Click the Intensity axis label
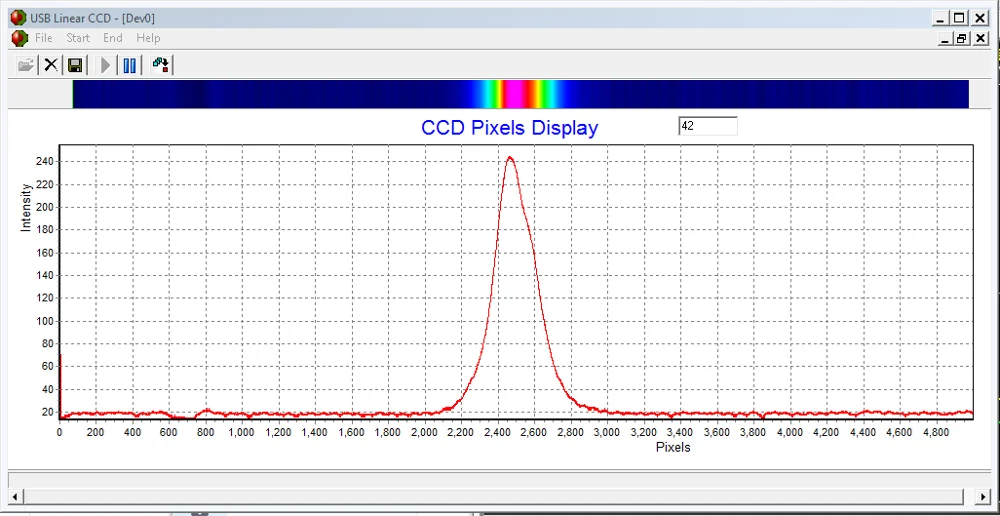 (x=26, y=207)
